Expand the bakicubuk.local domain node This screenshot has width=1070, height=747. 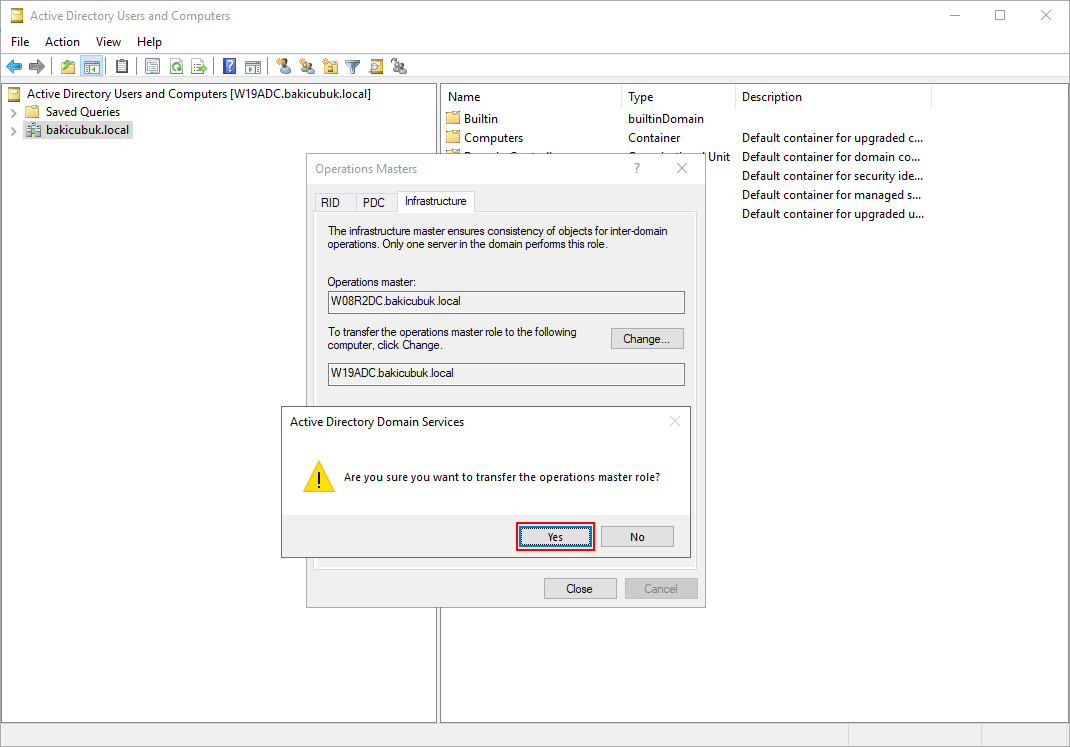(14, 130)
